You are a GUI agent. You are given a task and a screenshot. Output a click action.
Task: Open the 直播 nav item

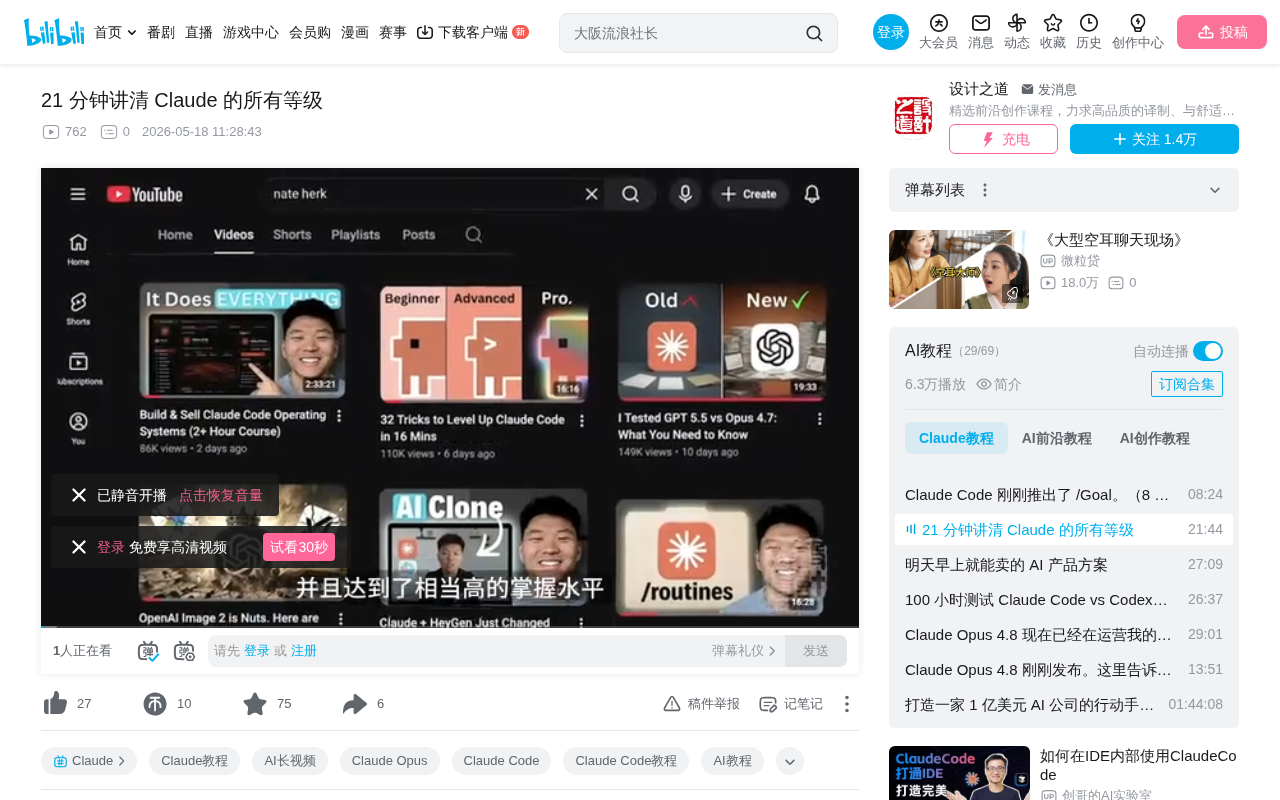199,32
